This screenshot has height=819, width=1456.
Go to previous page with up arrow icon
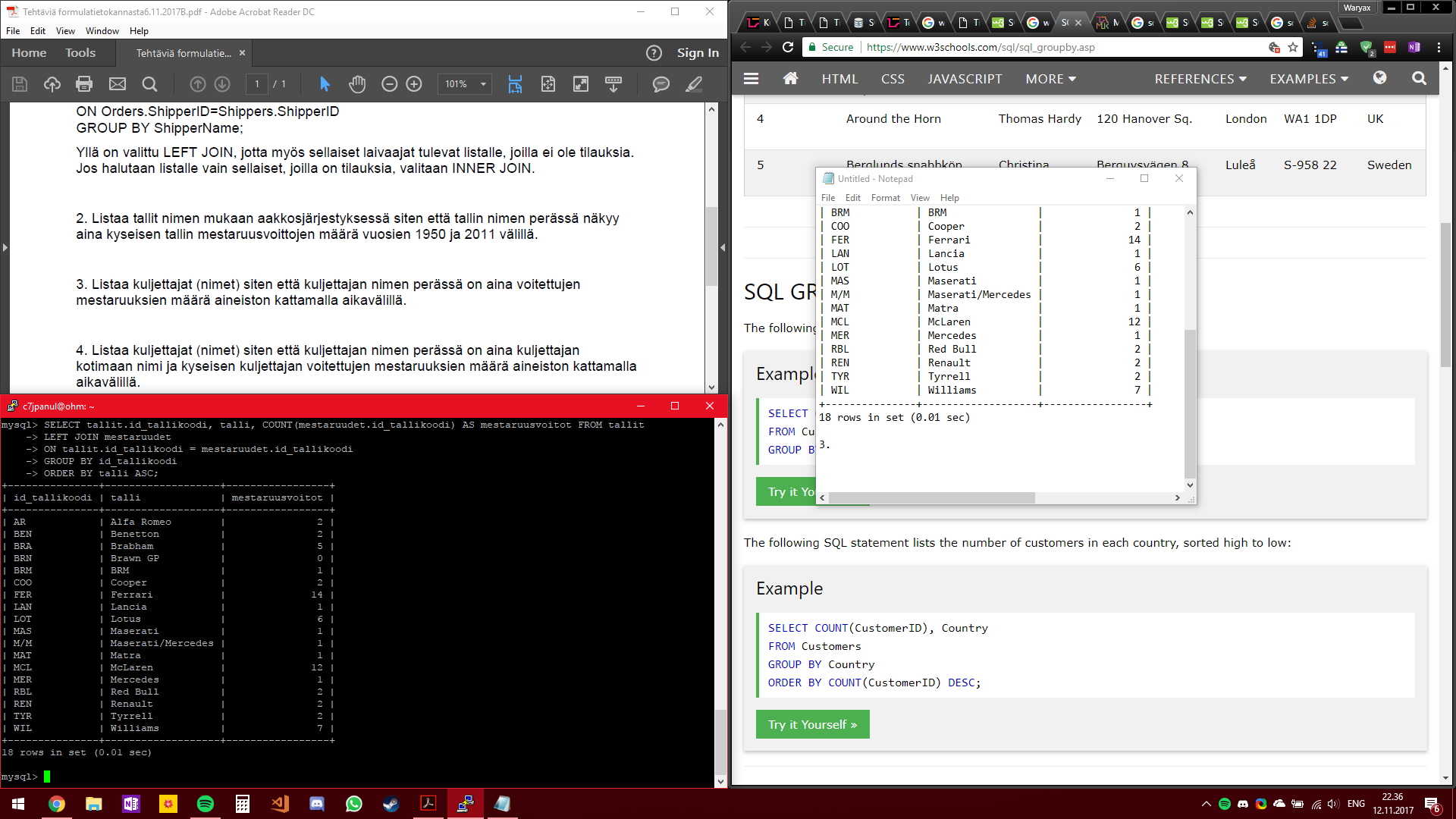198,84
